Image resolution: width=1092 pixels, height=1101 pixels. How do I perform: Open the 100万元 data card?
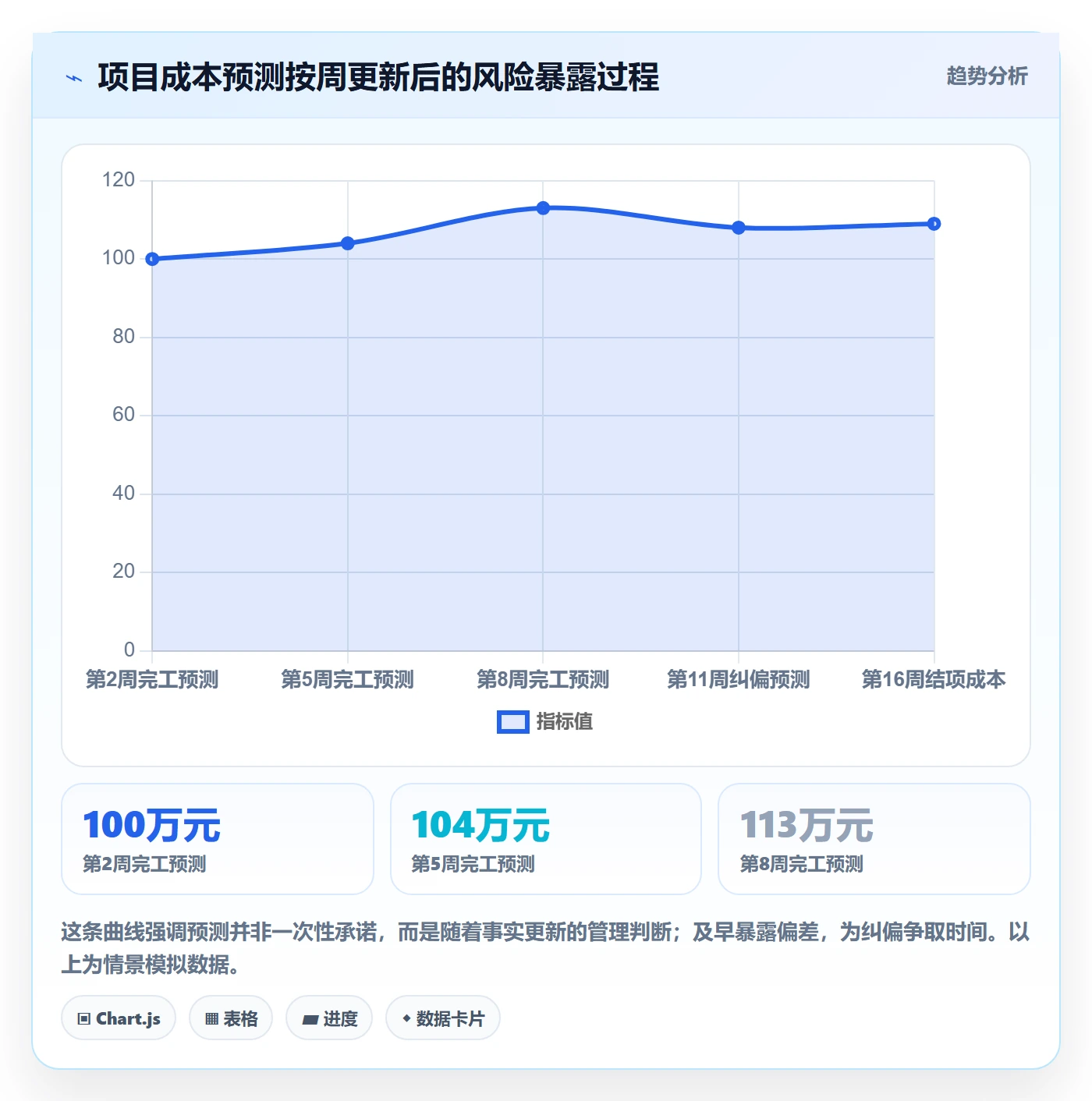tap(218, 839)
